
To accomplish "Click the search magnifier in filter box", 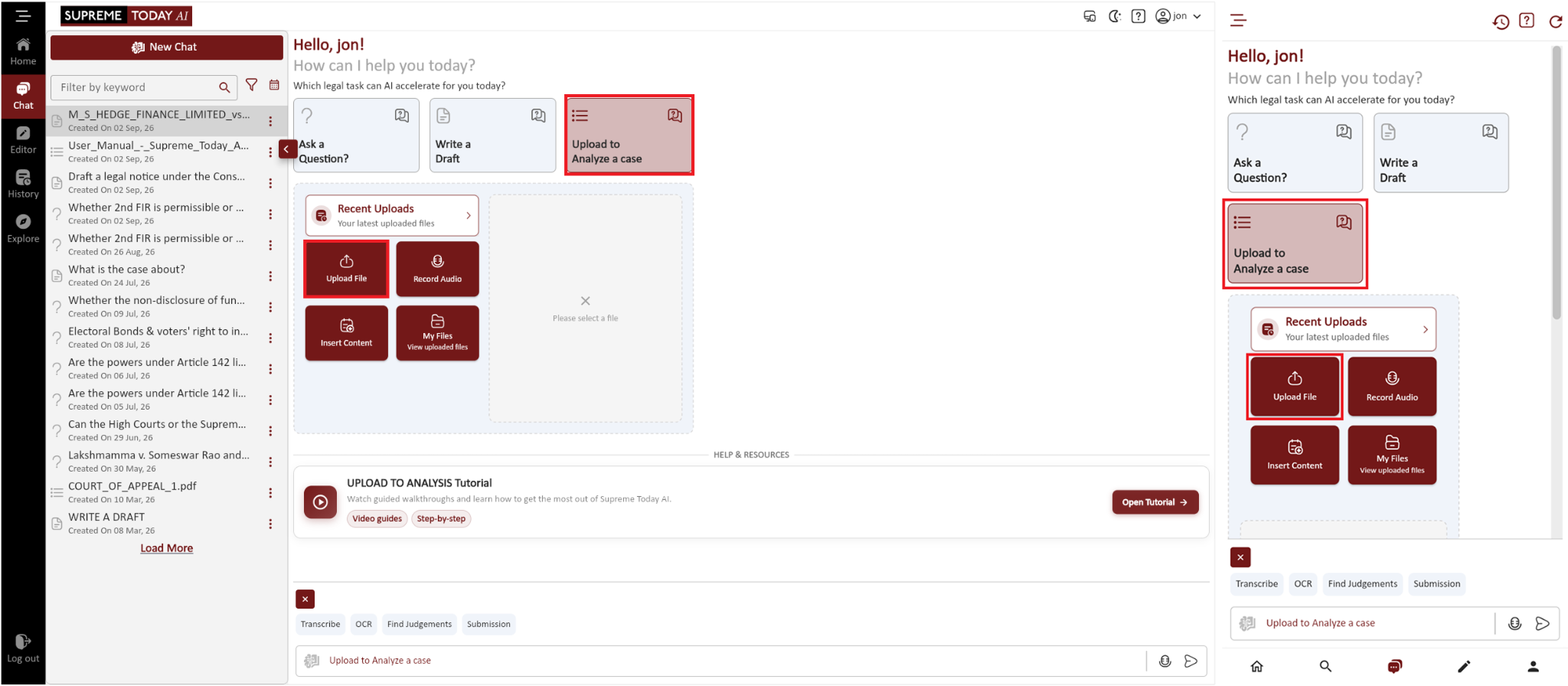I will click(224, 87).
